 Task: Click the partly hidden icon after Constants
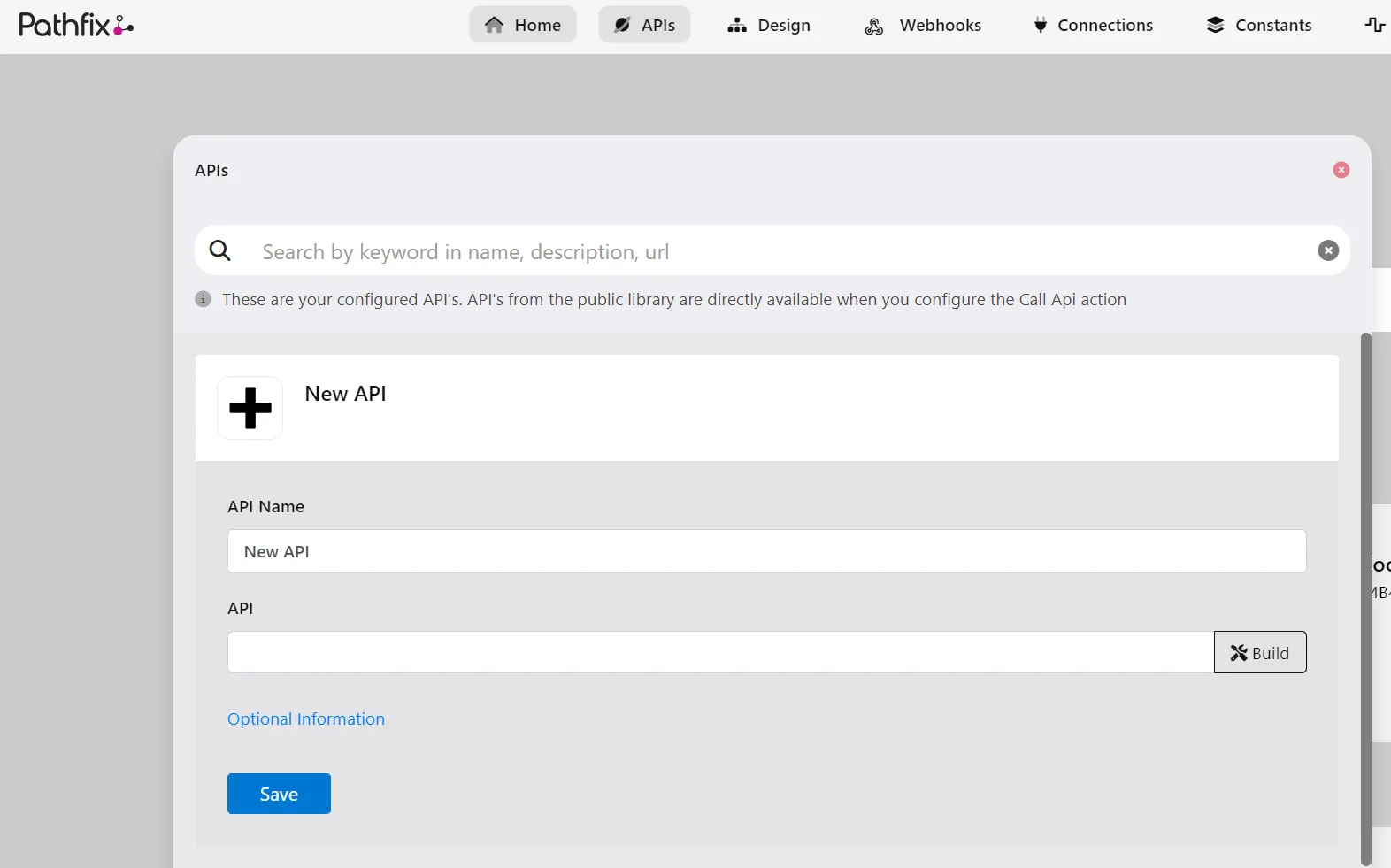pyautogui.click(x=1375, y=25)
